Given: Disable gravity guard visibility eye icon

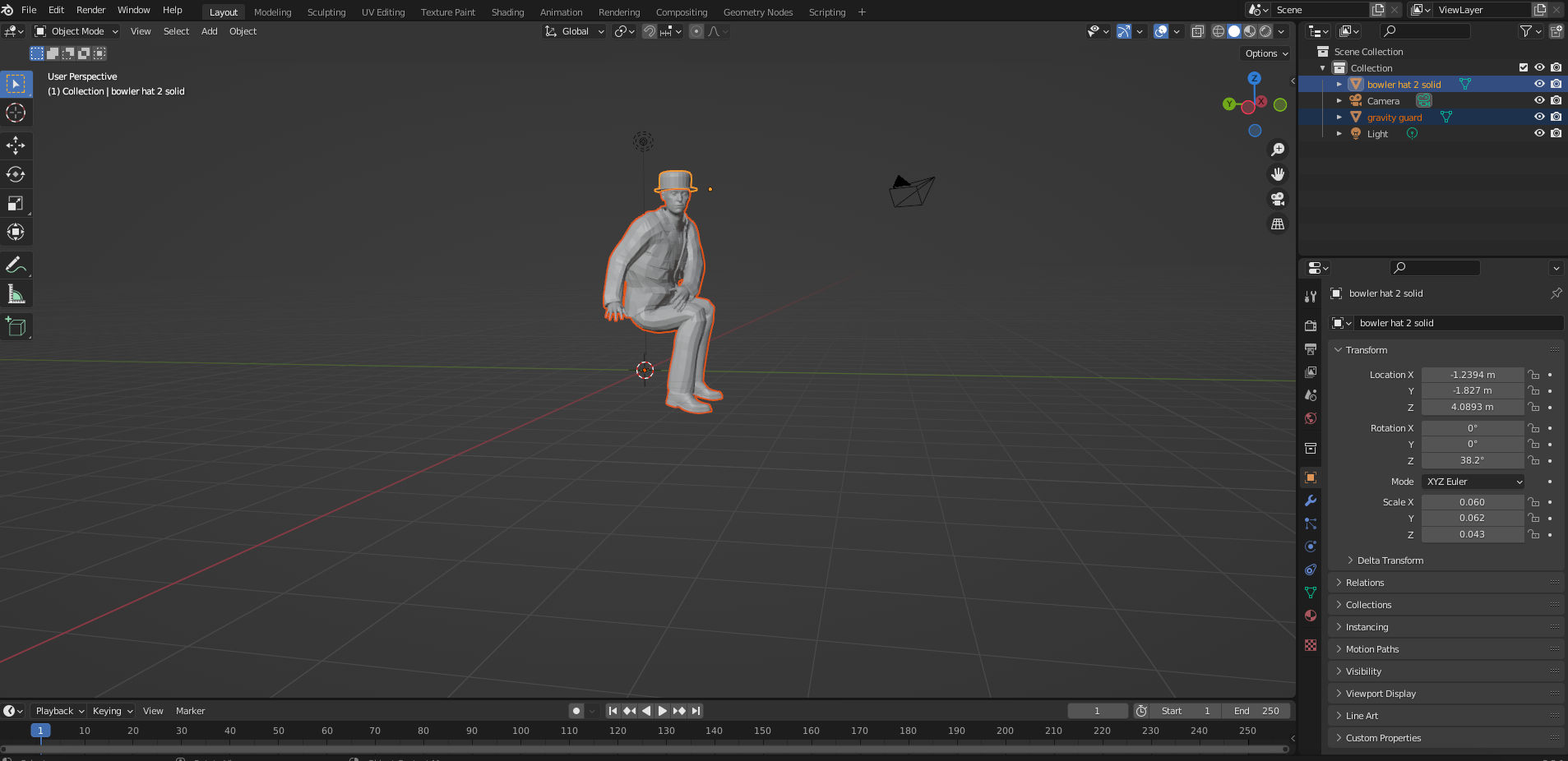Looking at the screenshot, I should pyautogui.click(x=1538, y=117).
